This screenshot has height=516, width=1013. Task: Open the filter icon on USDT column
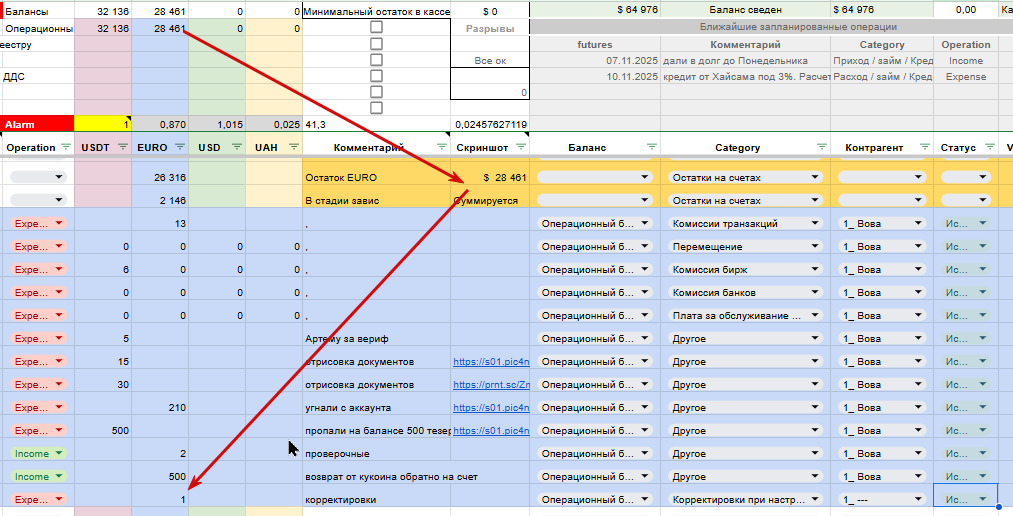pos(123,147)
